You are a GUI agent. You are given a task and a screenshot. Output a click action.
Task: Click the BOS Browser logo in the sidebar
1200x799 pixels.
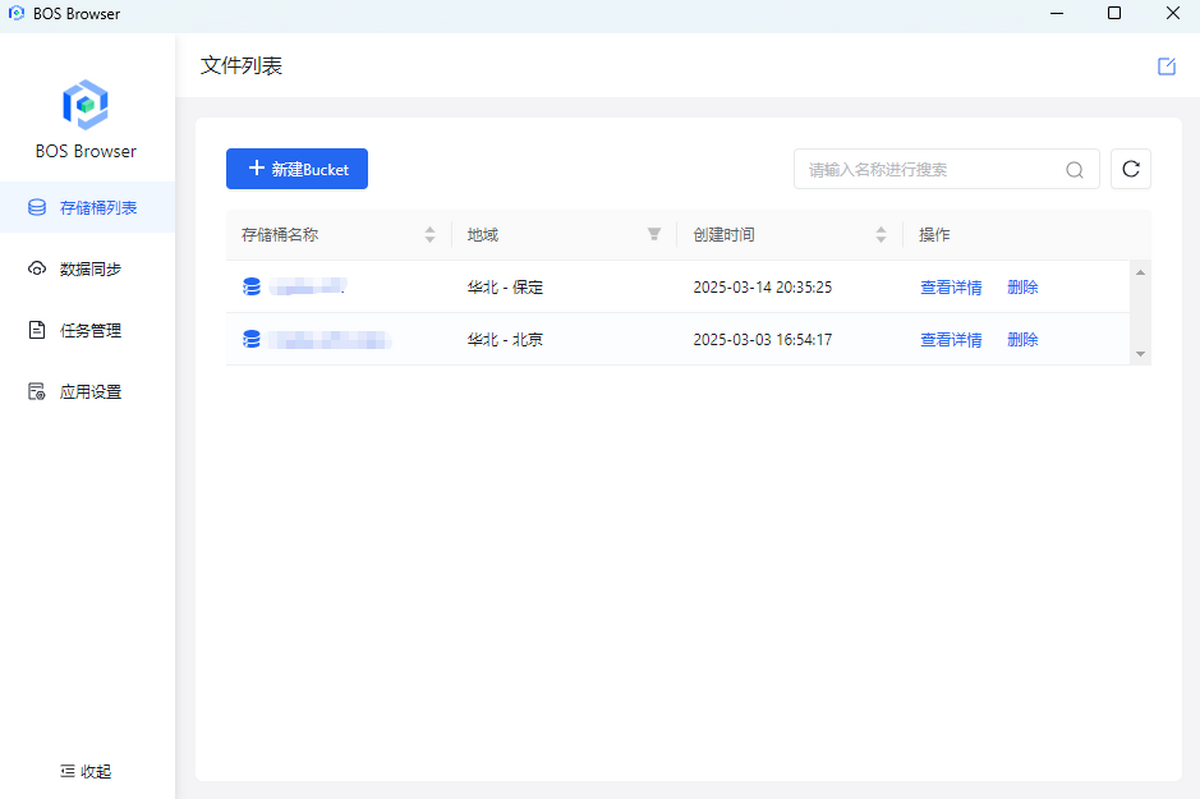(85, 104)
